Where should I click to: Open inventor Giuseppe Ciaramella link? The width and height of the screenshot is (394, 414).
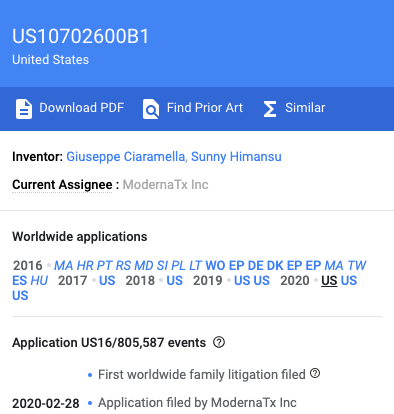pyautogui.click(x=125, y=157)
